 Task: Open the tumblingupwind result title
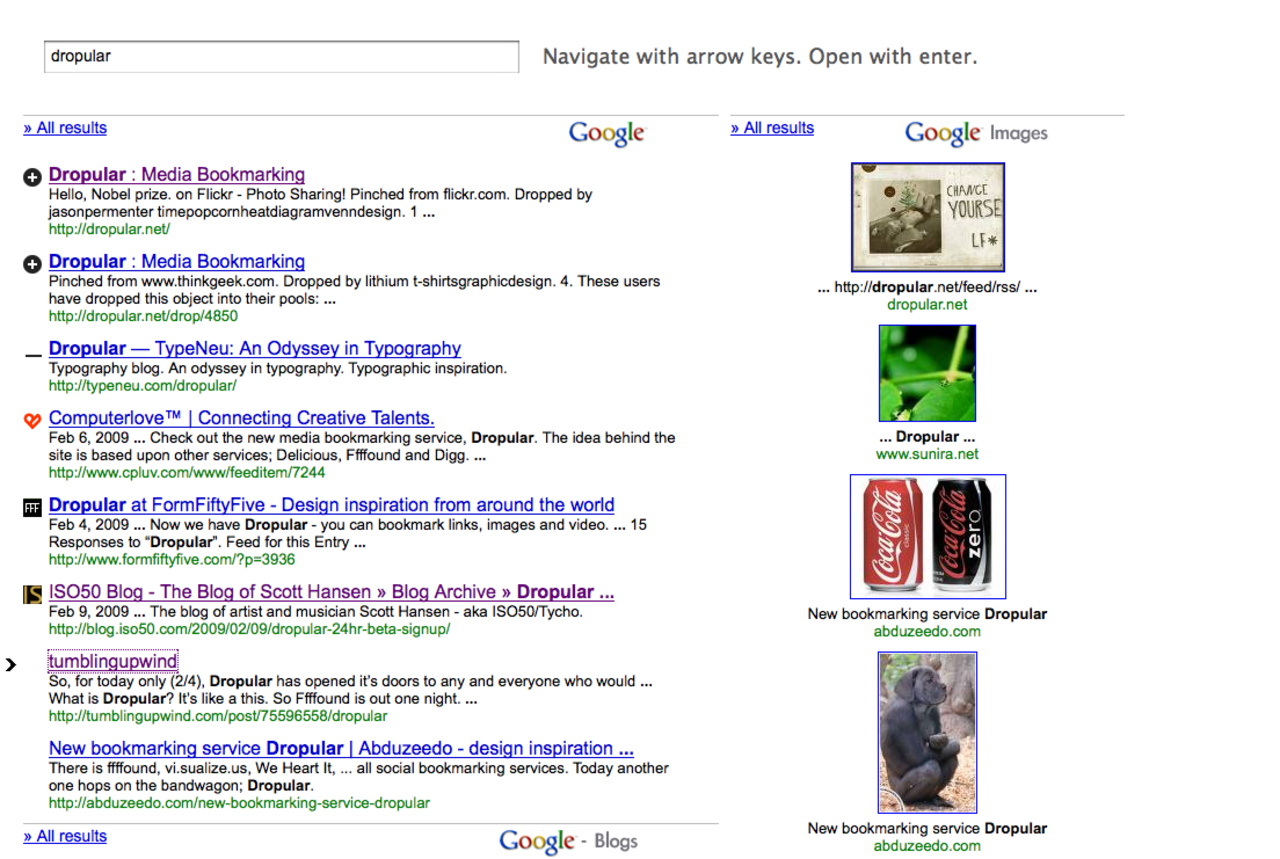coord(113,661)
